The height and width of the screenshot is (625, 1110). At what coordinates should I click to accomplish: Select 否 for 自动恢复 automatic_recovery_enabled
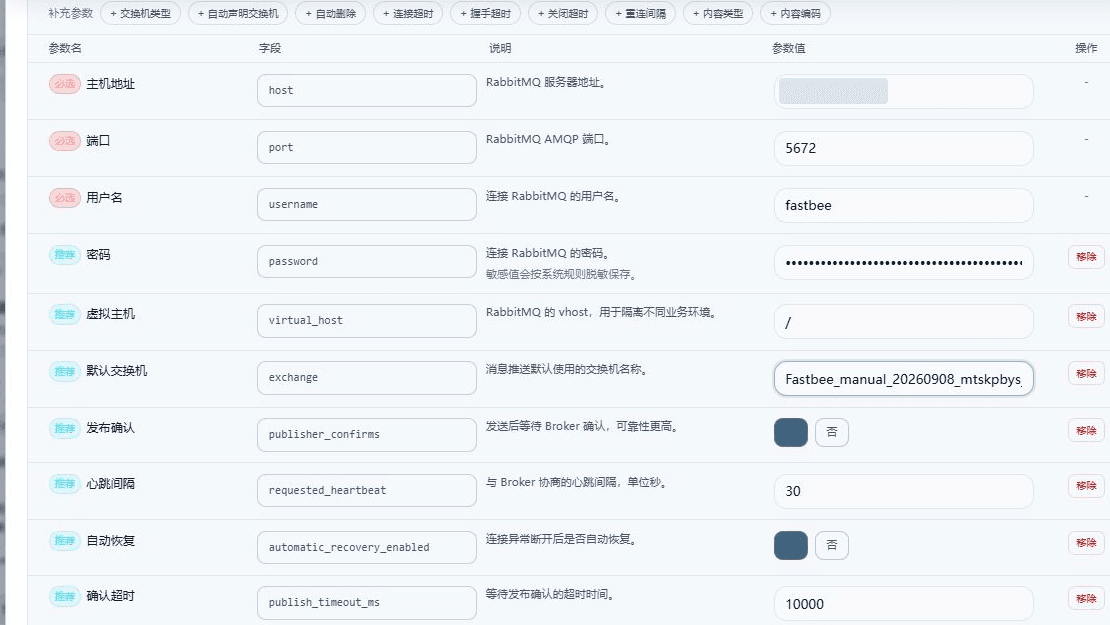(832, 545)
